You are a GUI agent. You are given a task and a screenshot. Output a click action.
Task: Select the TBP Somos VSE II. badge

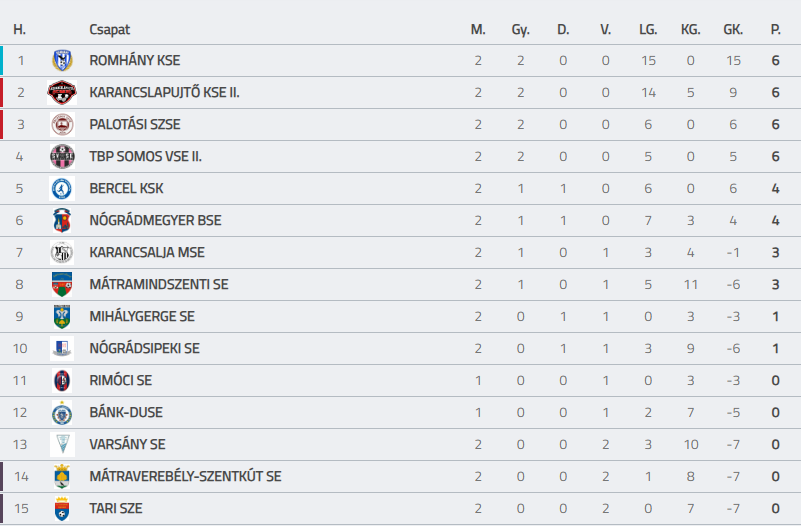click(62, 156)
